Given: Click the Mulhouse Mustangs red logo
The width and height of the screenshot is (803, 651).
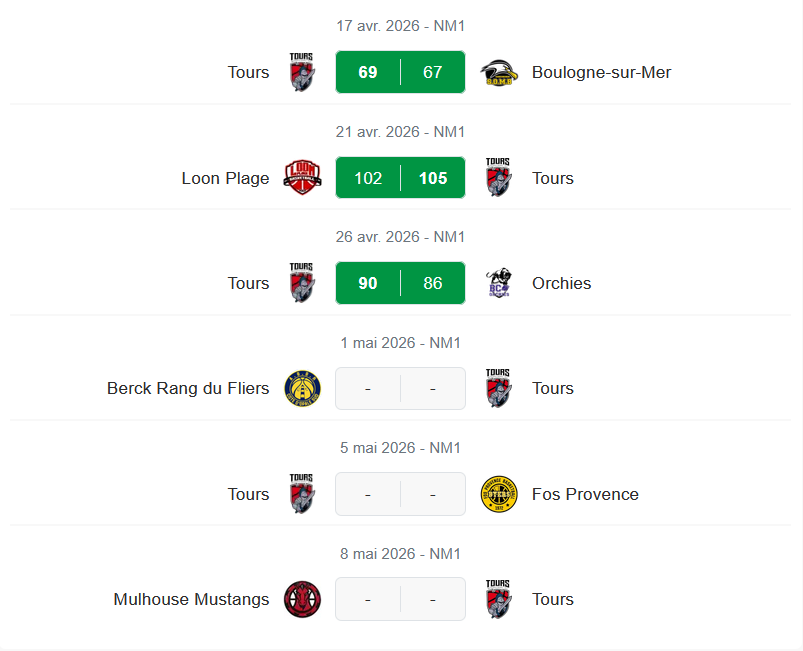Looking at the screenshot, I should pos(302,599).
